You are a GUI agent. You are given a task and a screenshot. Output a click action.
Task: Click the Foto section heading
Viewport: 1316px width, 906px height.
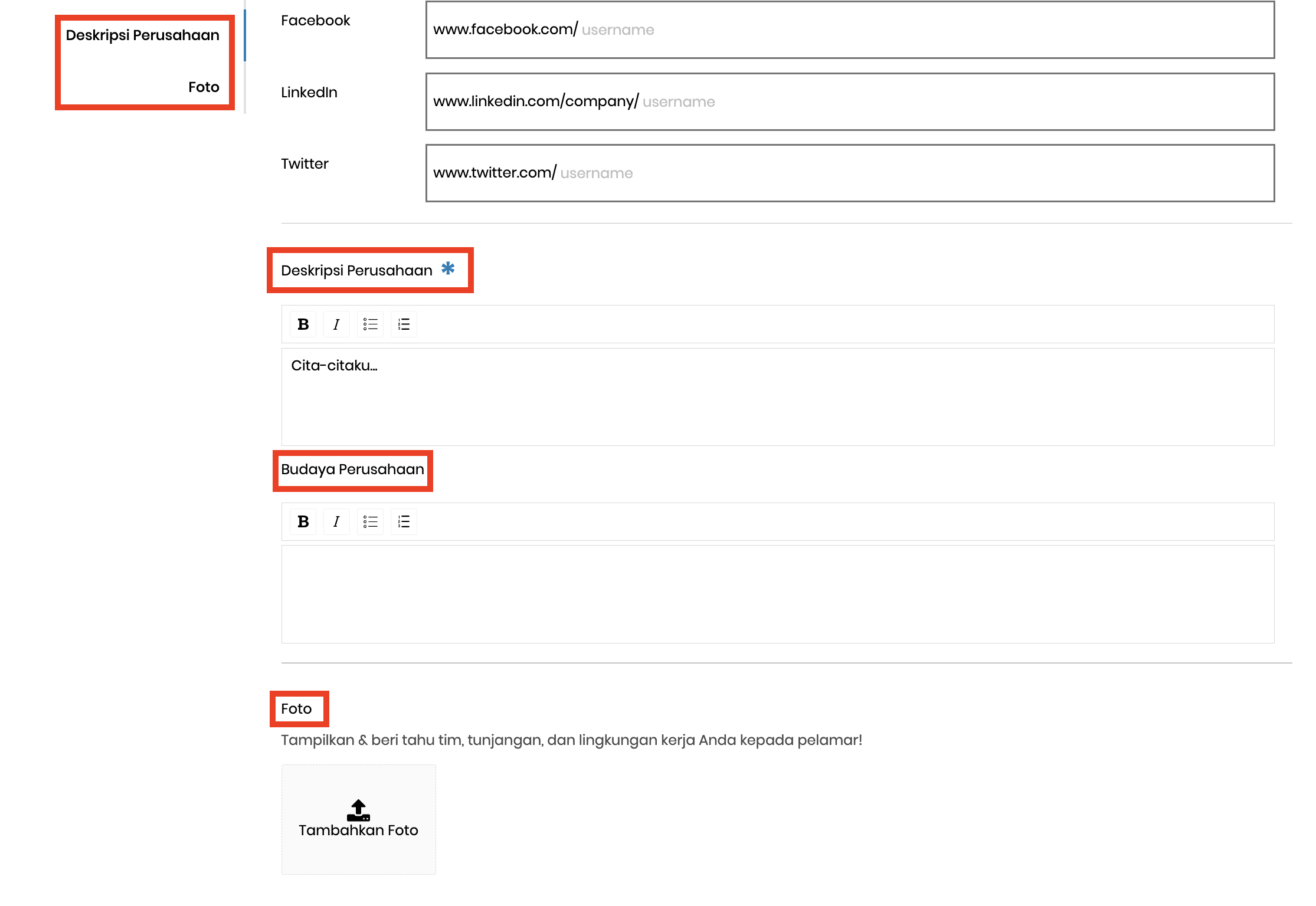(297, 708)
